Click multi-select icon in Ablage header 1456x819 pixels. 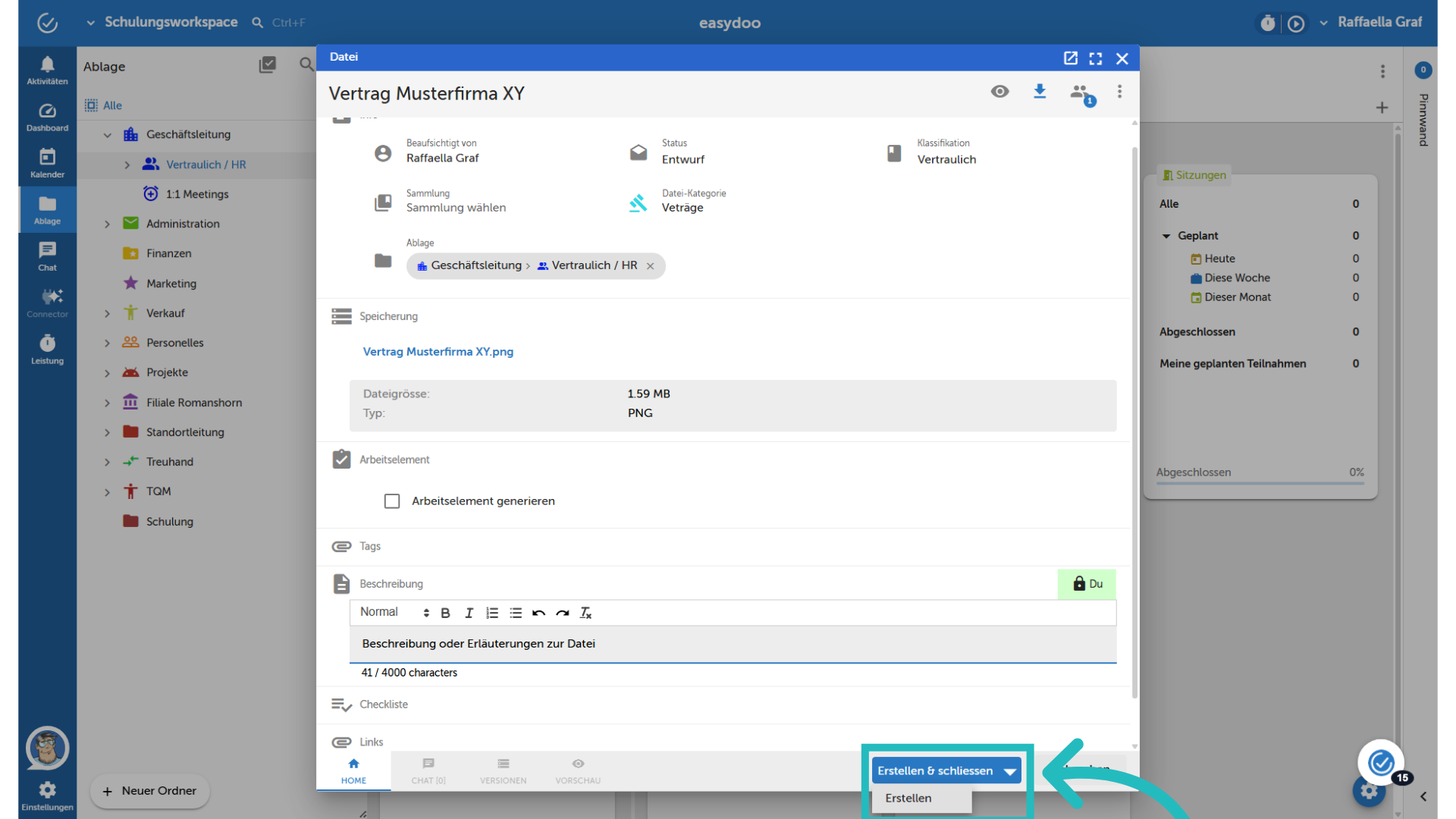(267, 65)
